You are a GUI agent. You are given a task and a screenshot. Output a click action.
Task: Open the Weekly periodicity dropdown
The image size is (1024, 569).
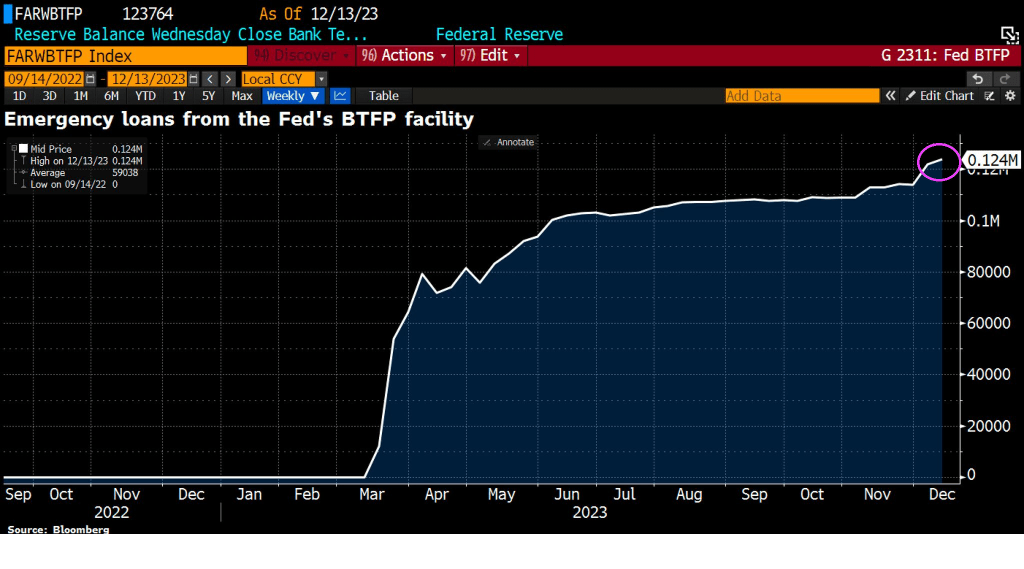tap(293, 96)
